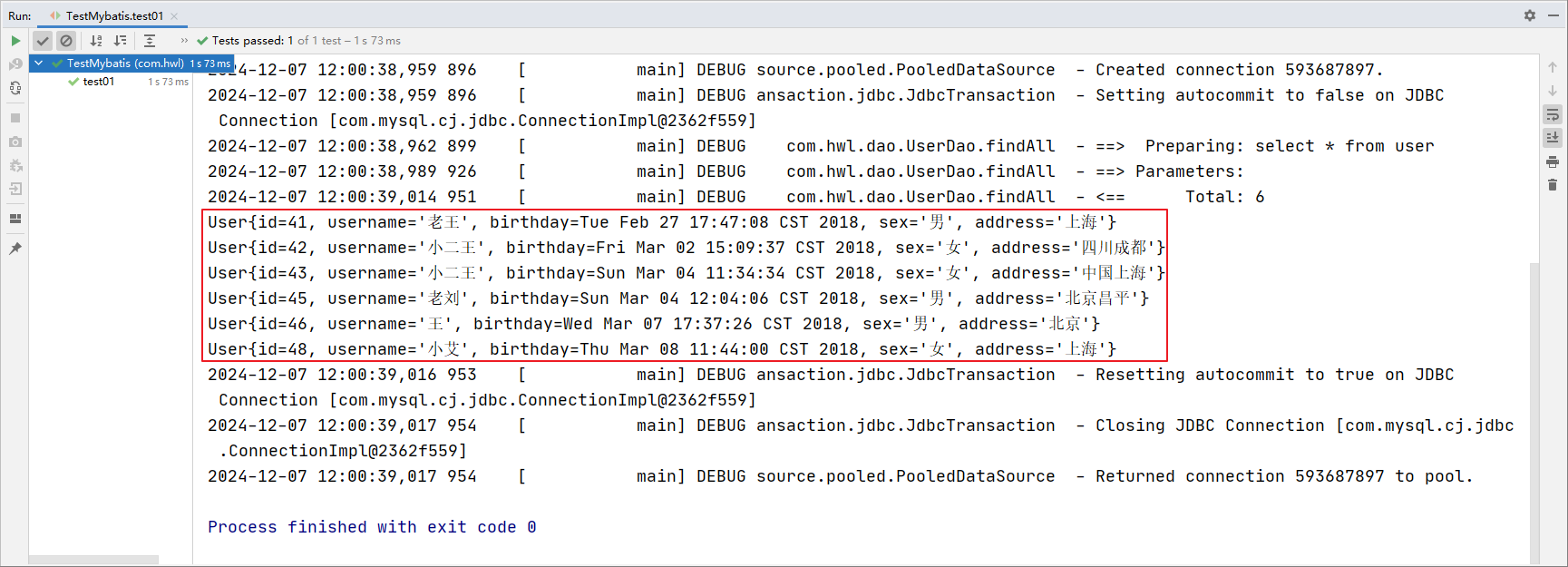Click the test tree horizontal scrollbar
This screenshot has height=567, width=1568.
[93, 560]
